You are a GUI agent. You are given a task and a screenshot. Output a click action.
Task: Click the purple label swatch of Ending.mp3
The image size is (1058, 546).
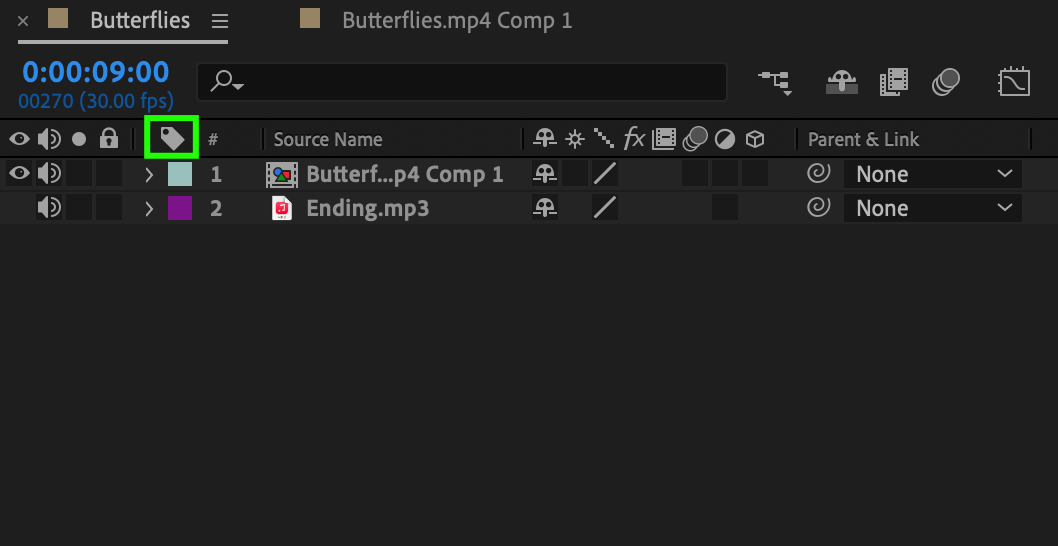pos(179,208)
